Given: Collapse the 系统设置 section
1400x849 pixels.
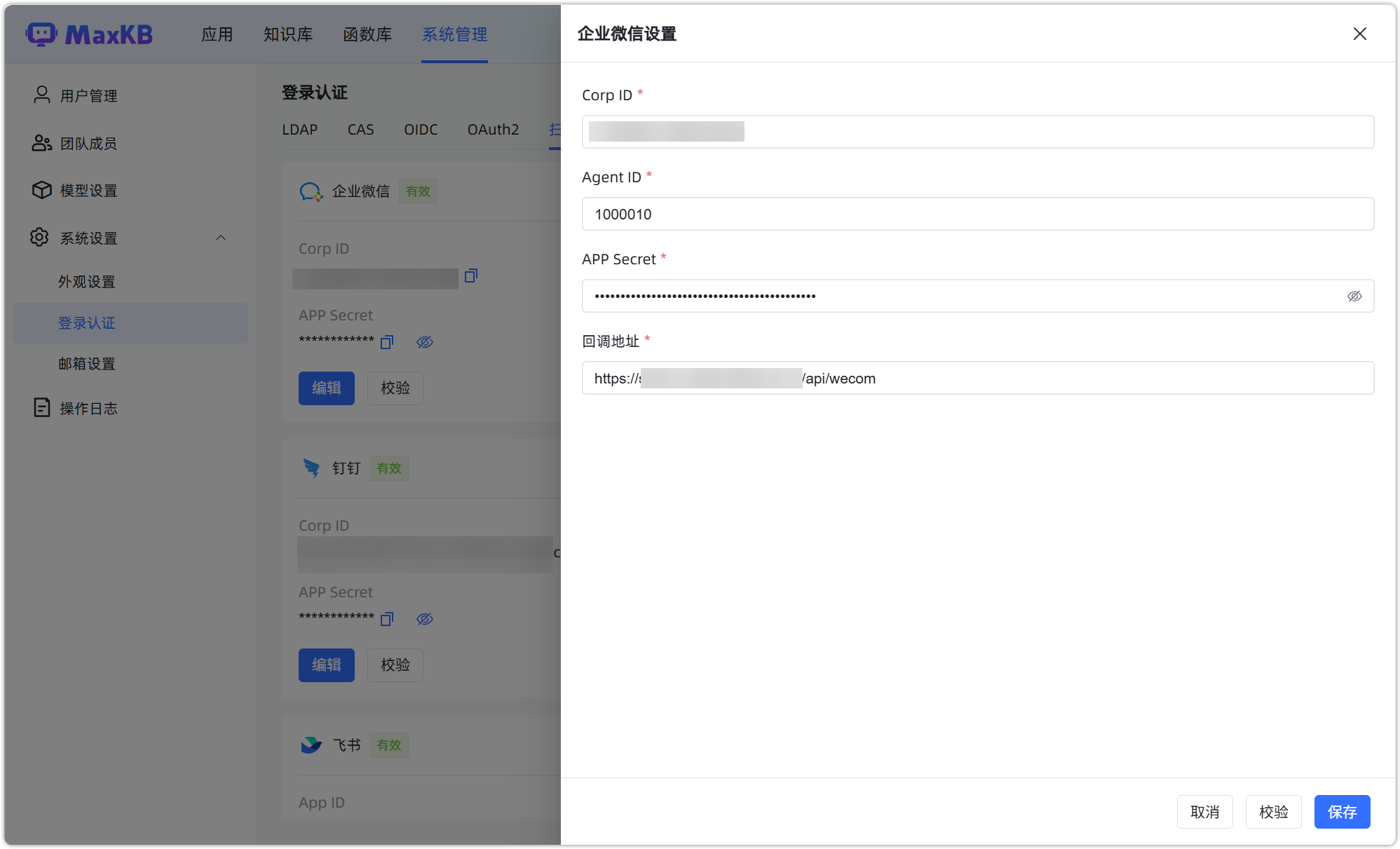Looking at the screenshot, I should pos(221,237).
